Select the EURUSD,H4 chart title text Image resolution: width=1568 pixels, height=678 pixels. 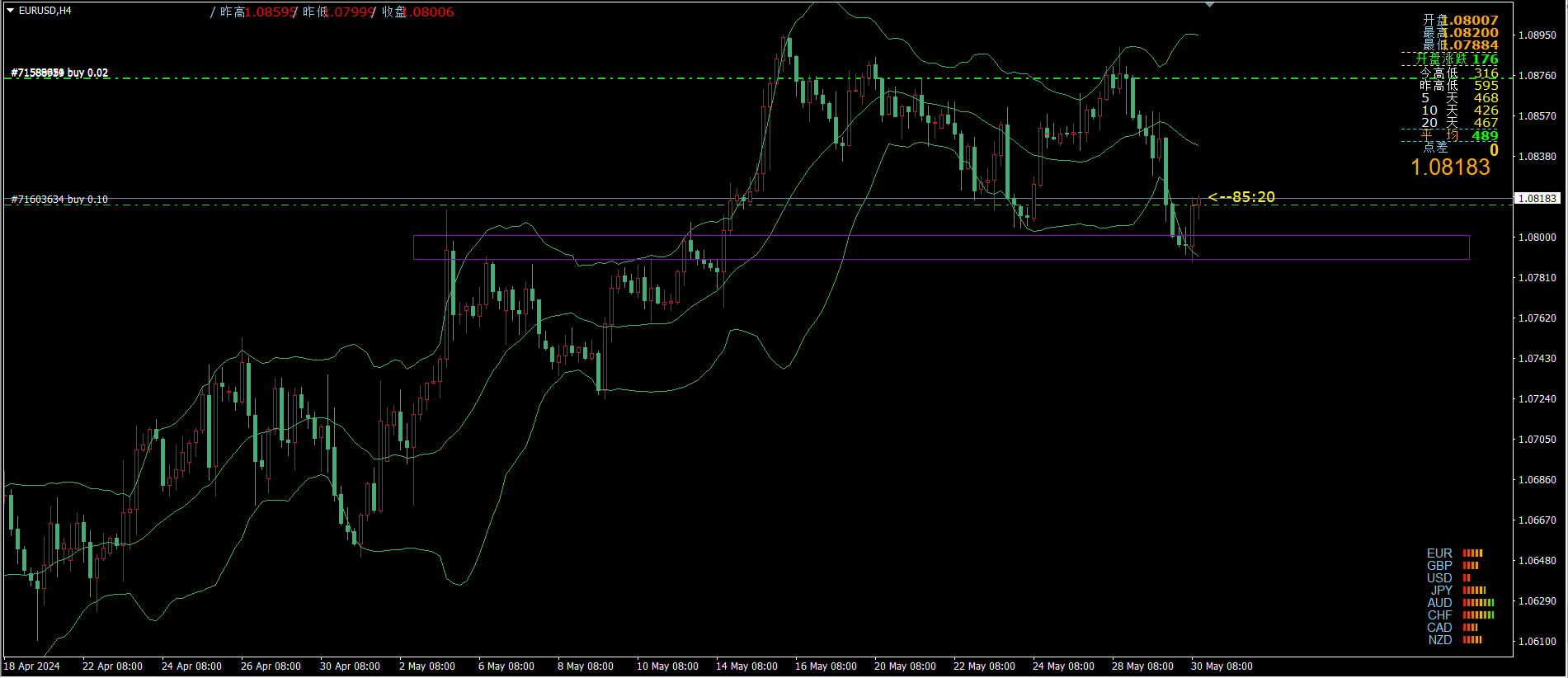click(x=45, y=11)
